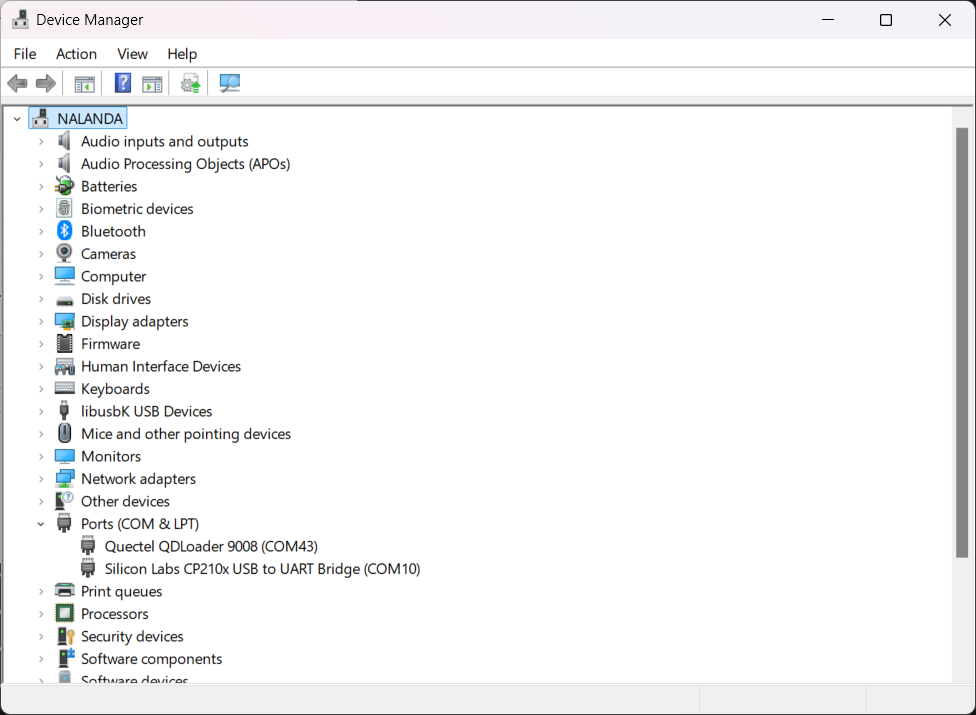The image size is (976, 715).
Task: Collapse the Ports (COM & LPT) node
Action: tap(41, 524)
